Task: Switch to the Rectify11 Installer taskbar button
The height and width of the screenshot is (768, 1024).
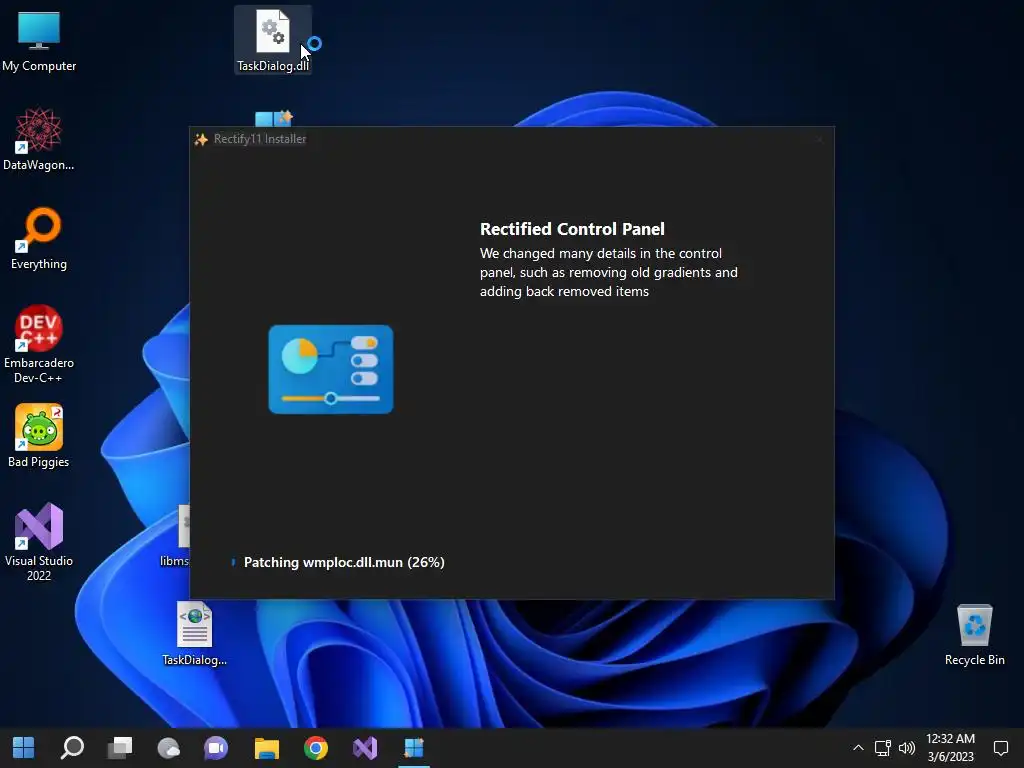Action: [x=414, y=748]
